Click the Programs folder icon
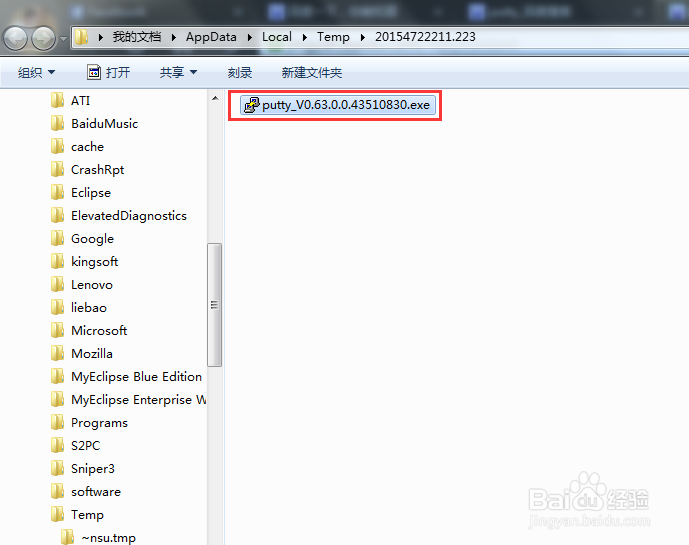 click(x=58, y=422)
